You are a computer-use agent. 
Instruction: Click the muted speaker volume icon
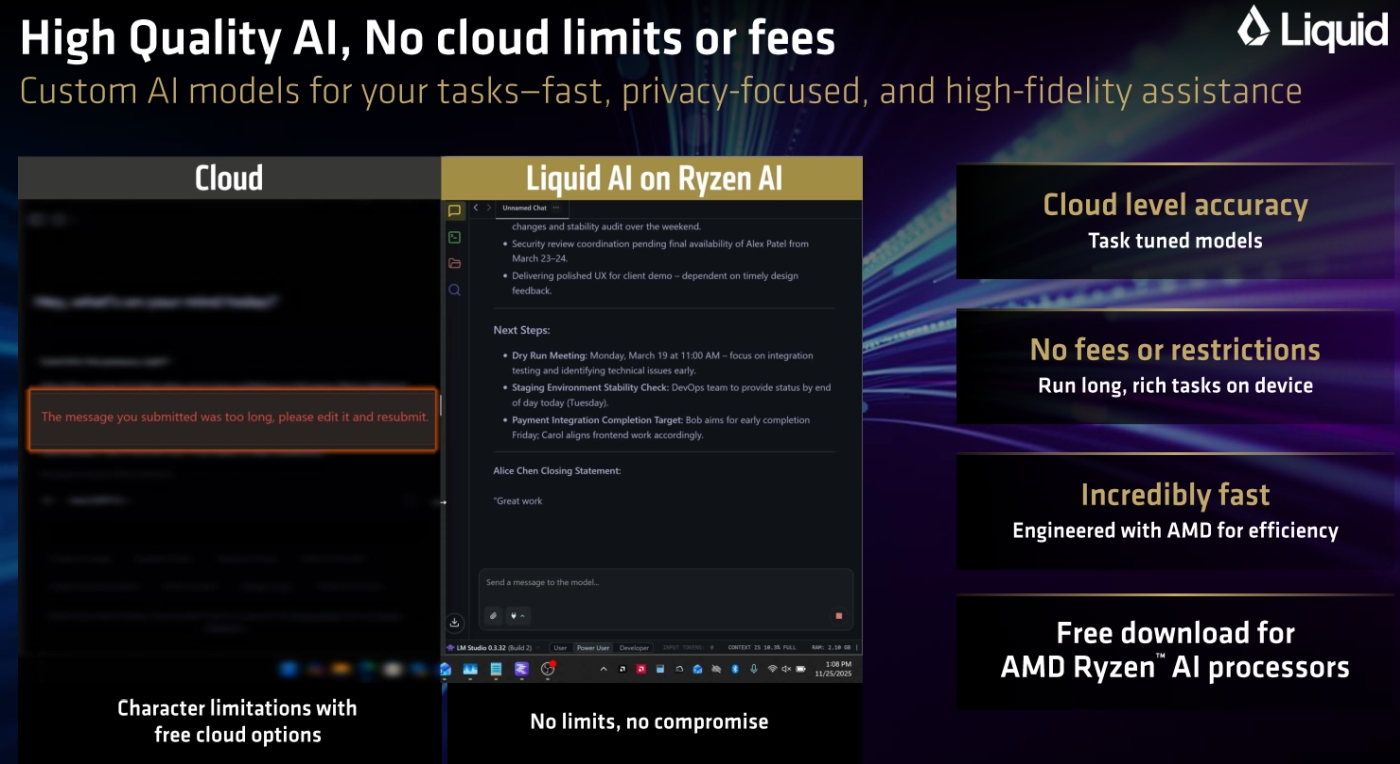786,669
